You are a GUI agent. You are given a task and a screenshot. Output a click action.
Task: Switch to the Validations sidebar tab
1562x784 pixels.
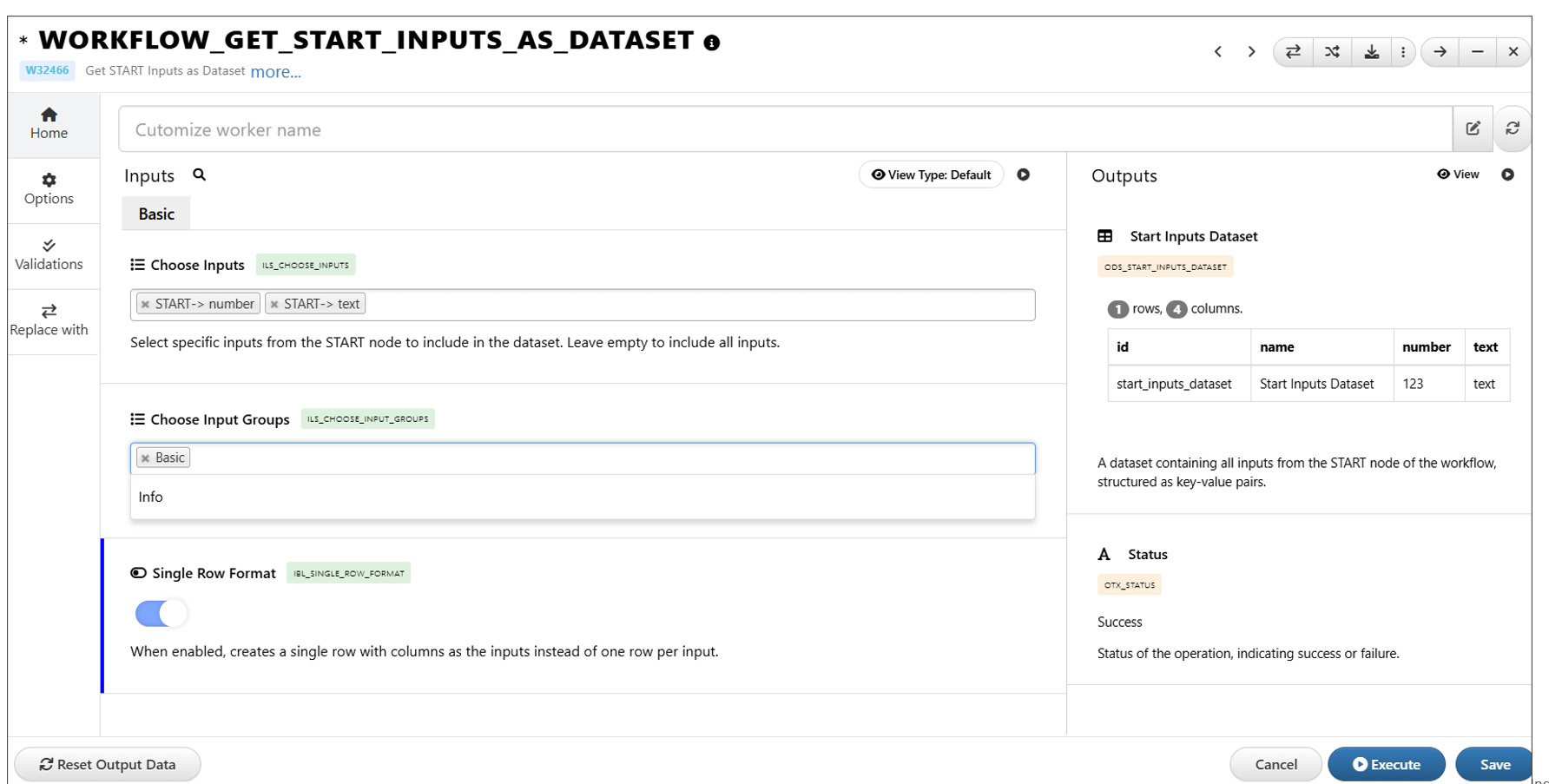click(x=49, y=254)
